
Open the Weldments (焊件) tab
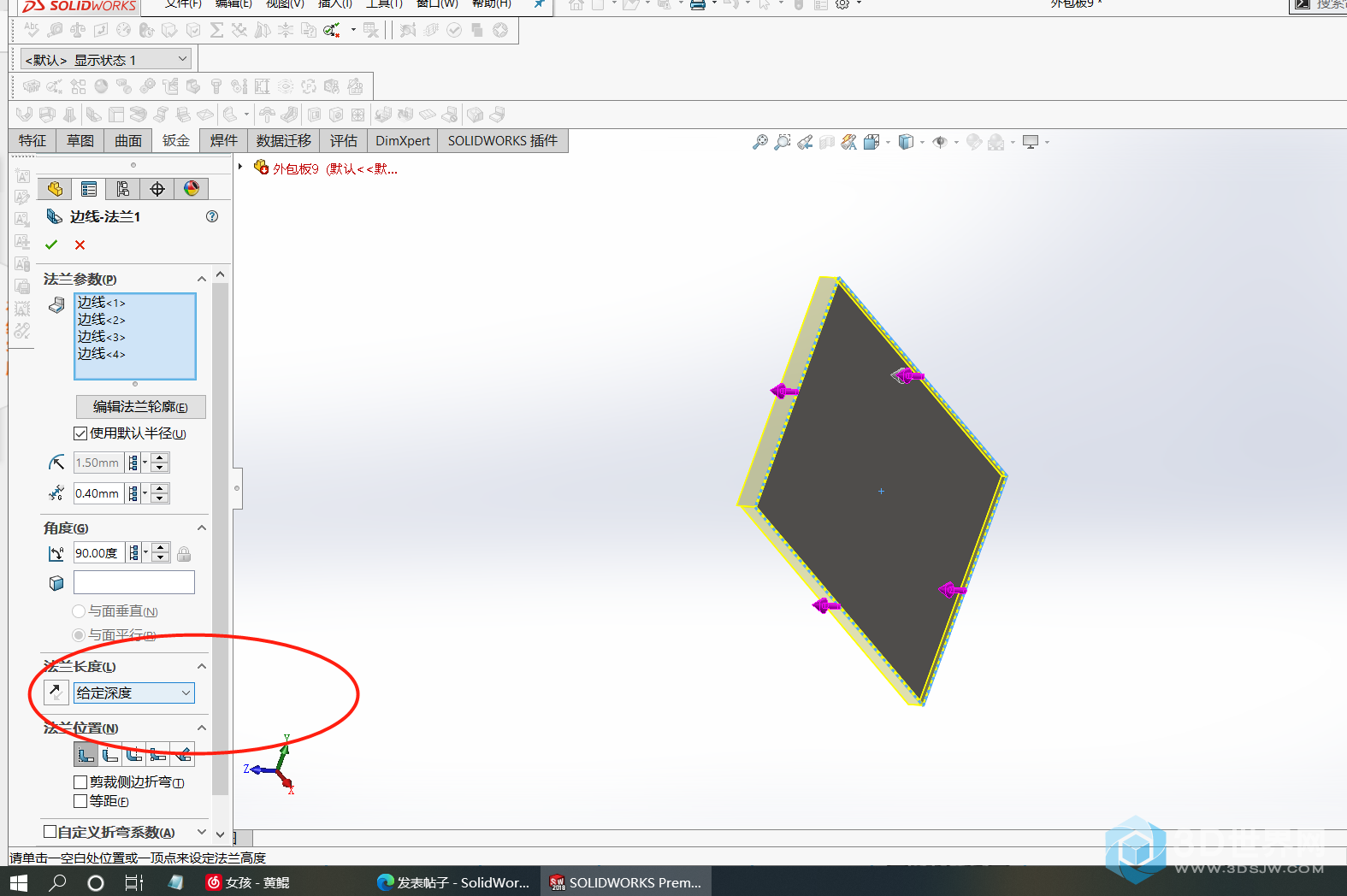click(x=224, y=140)
